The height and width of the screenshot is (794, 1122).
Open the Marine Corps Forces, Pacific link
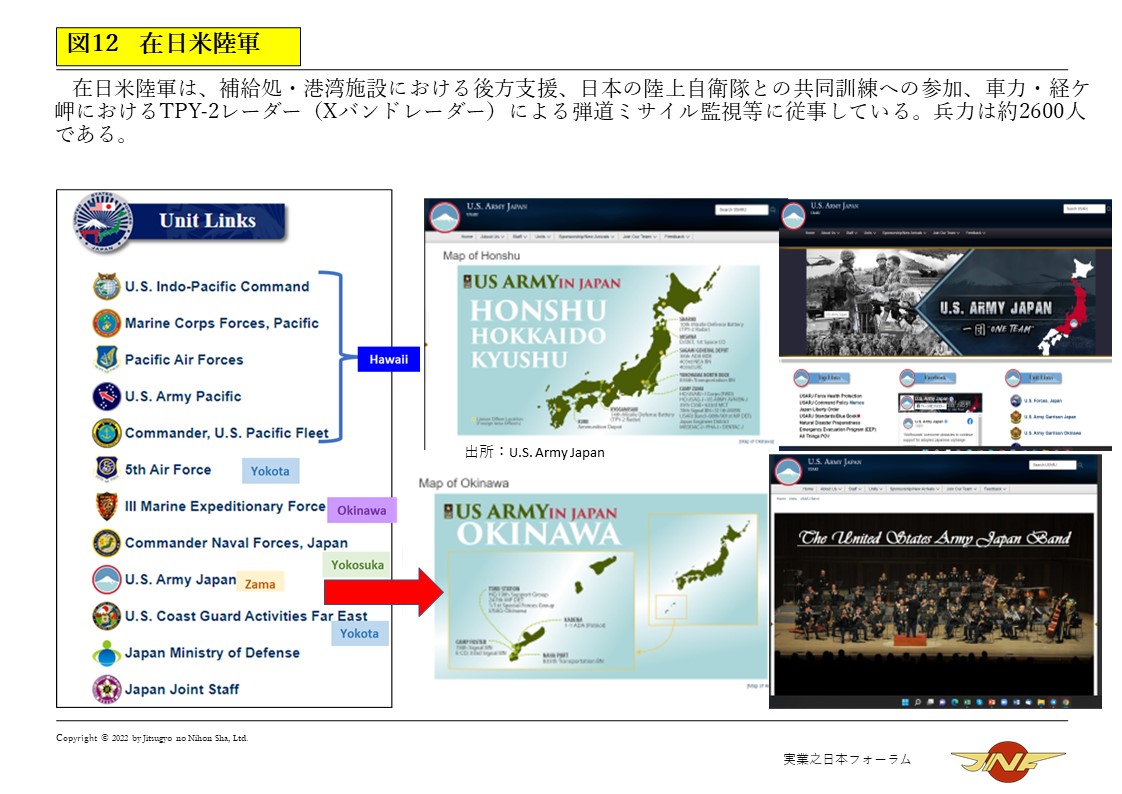tap(222, 323)
